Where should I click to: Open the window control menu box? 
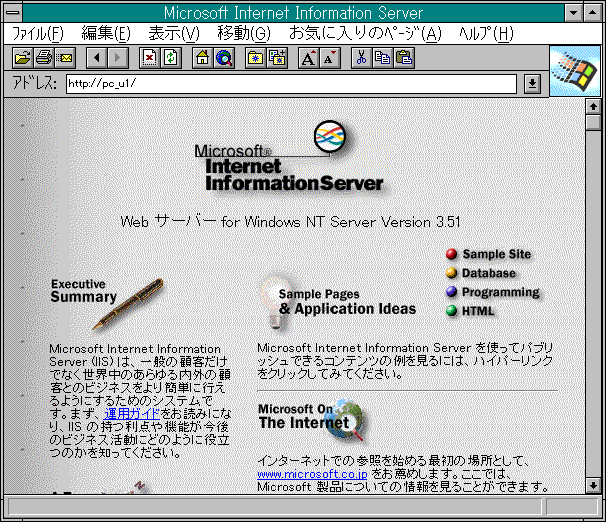(13, 13)
